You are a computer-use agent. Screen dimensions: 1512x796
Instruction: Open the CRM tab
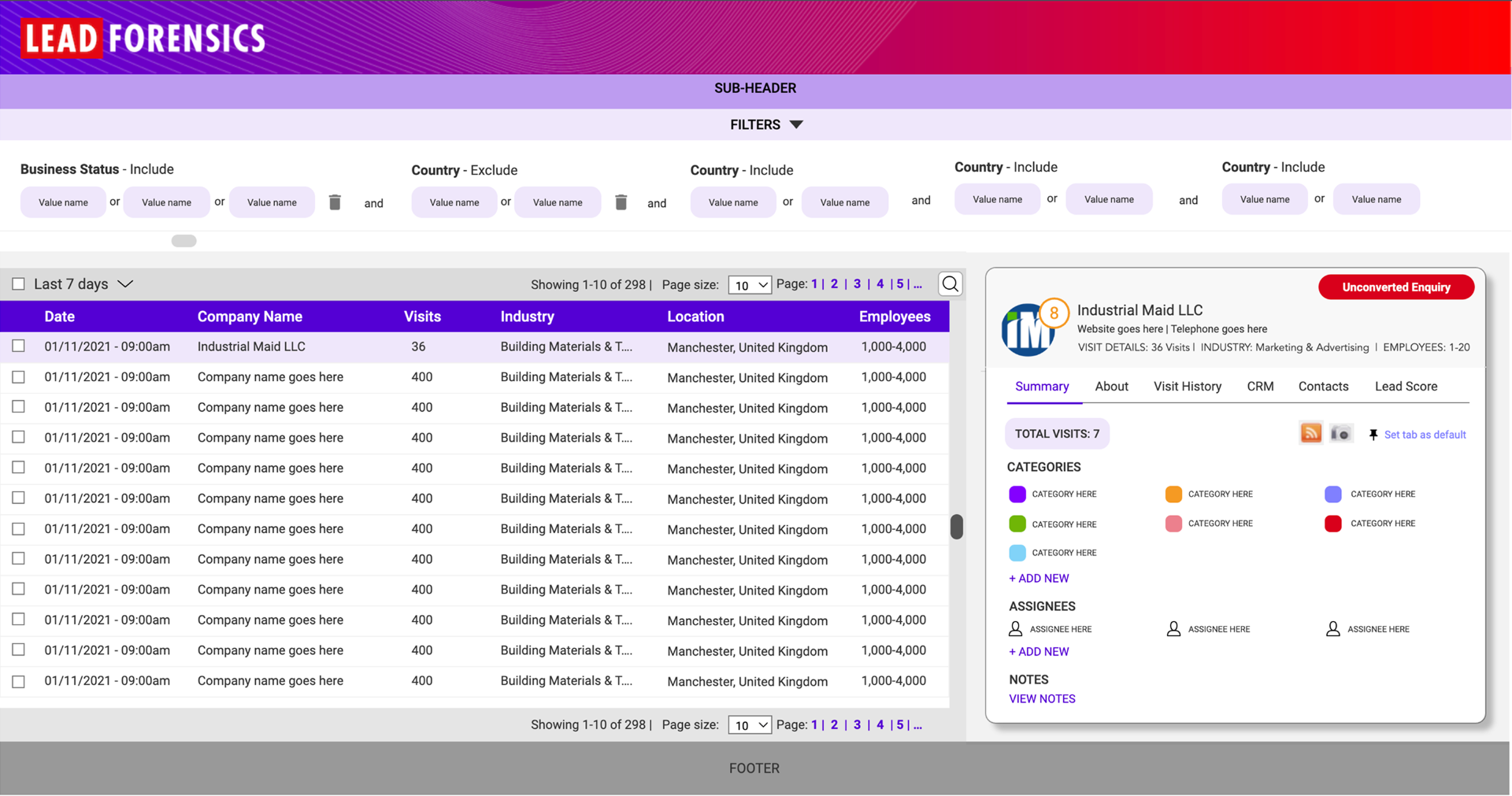[1260, 387]
